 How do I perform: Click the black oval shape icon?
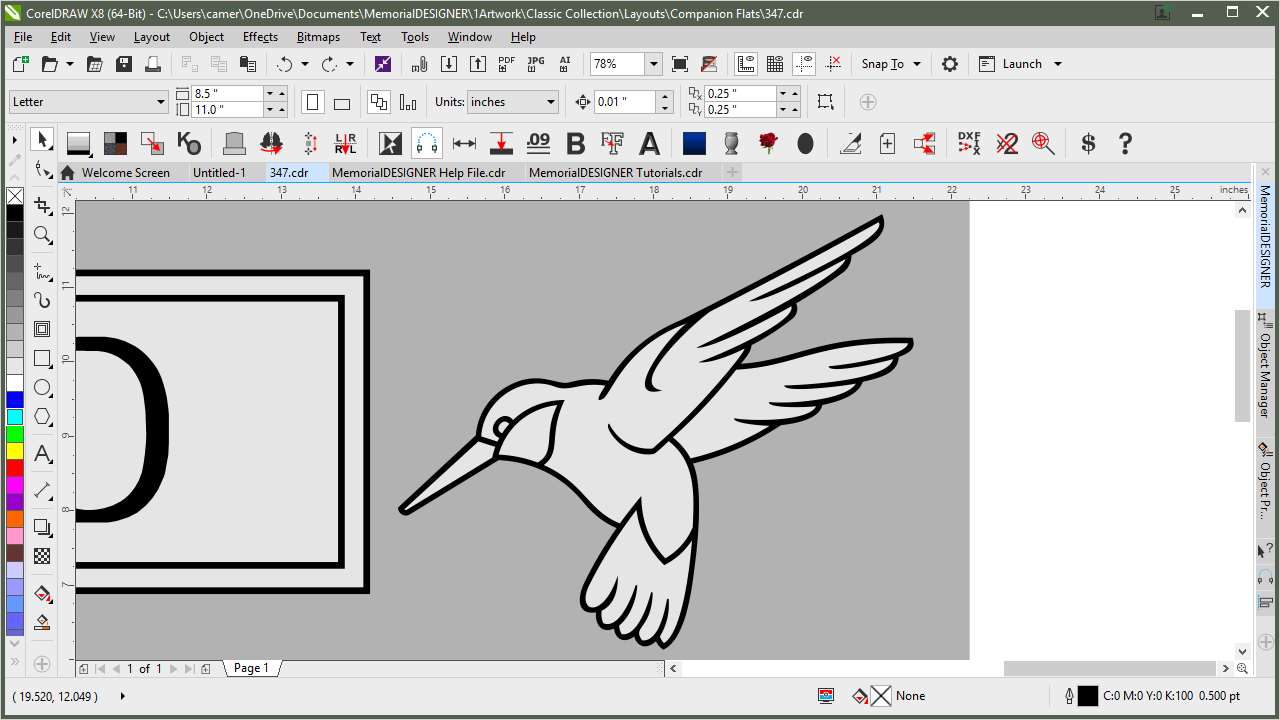(x=805, y=143)
